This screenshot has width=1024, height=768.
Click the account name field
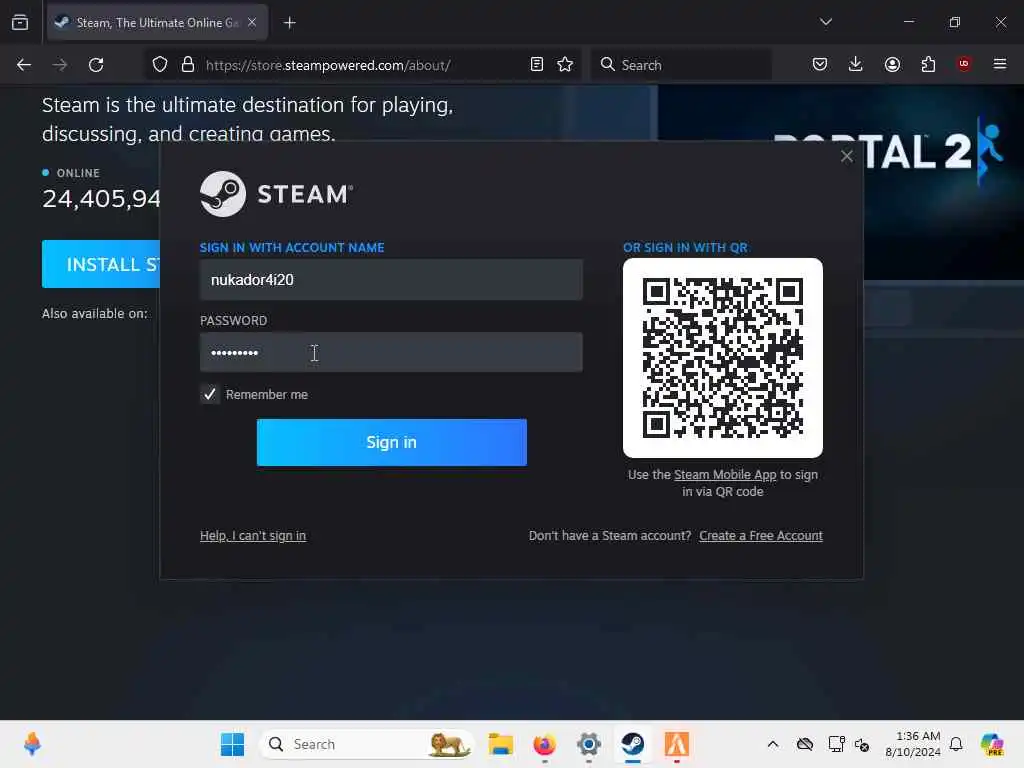coord(391,280)
